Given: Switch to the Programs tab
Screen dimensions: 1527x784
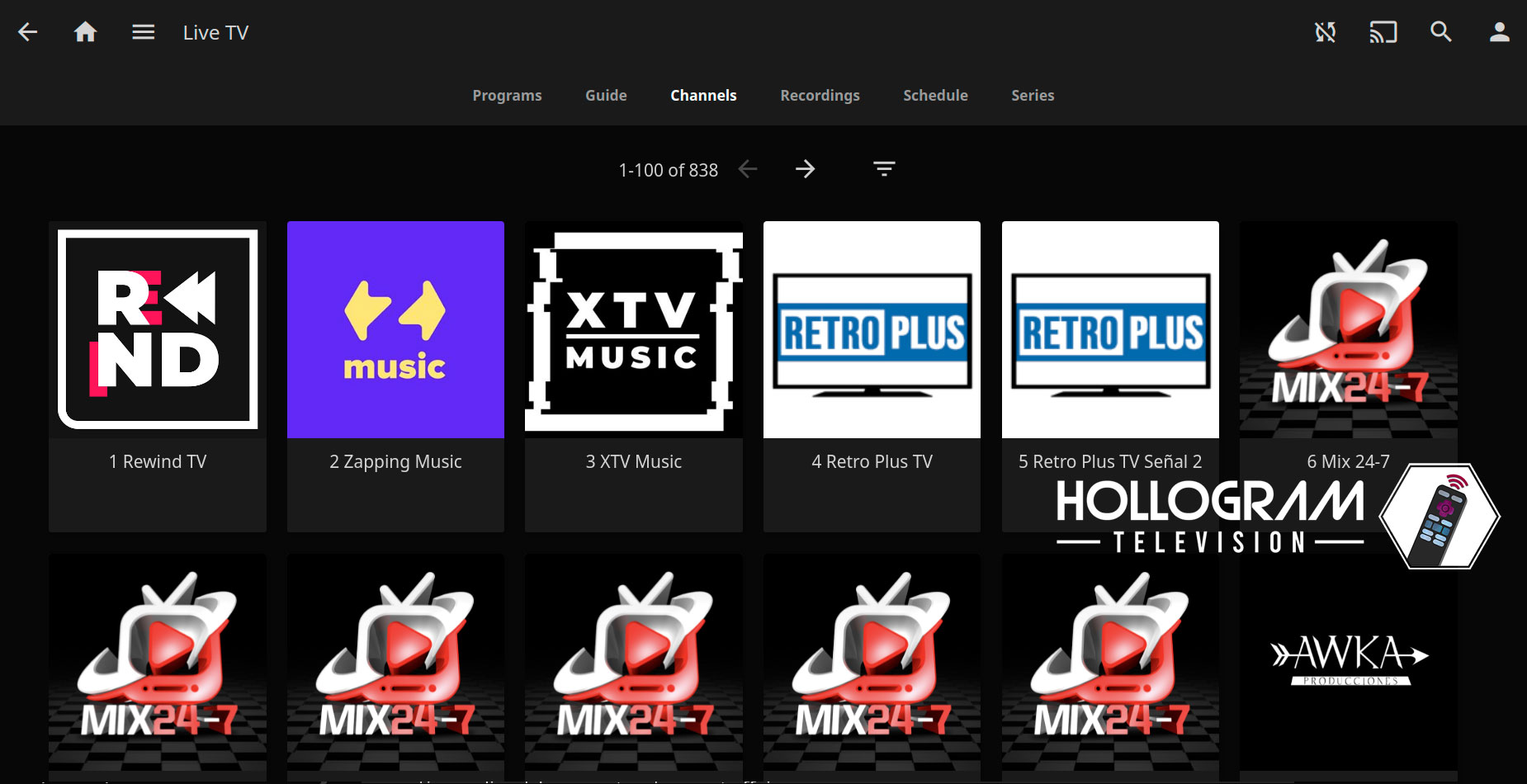Looking at the screenshot, I should pos(507,95).
